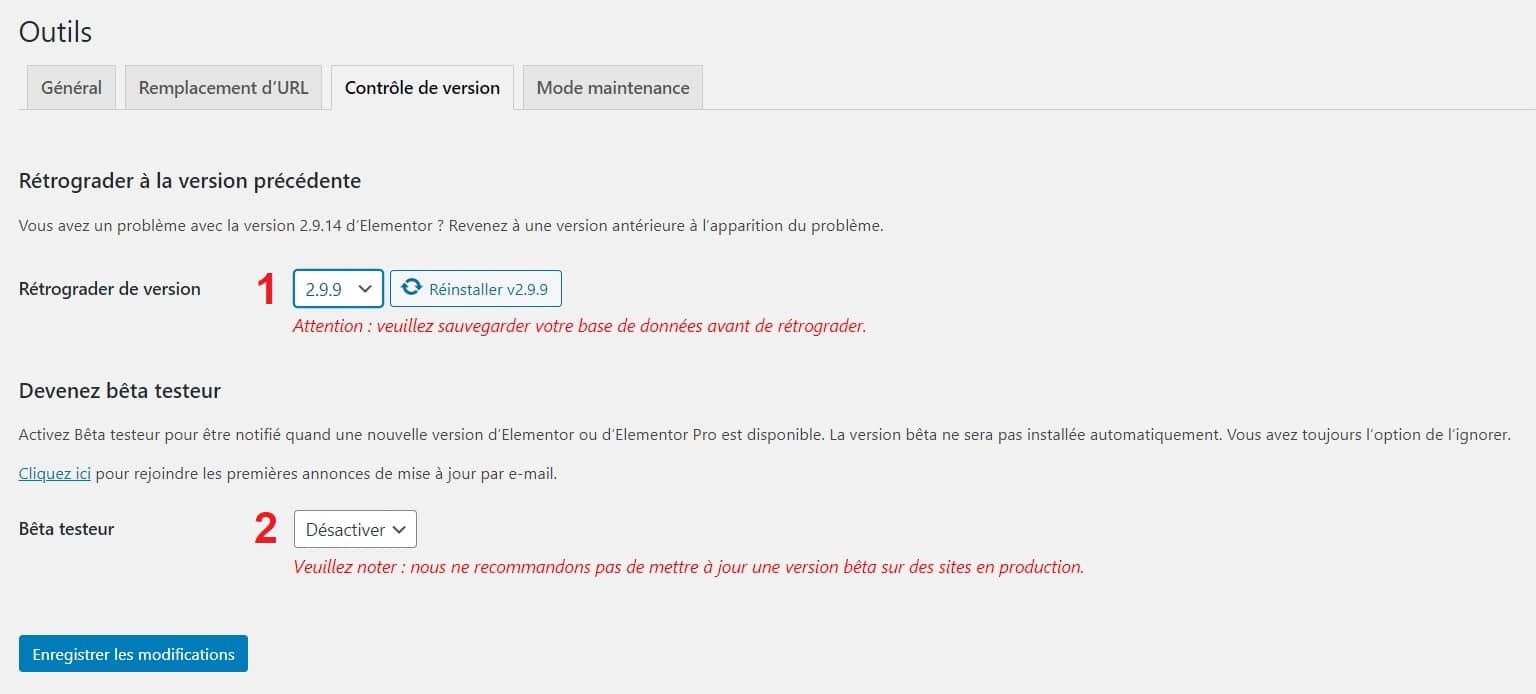Switch to Remplacement d'URL tab

pos(223,88)
